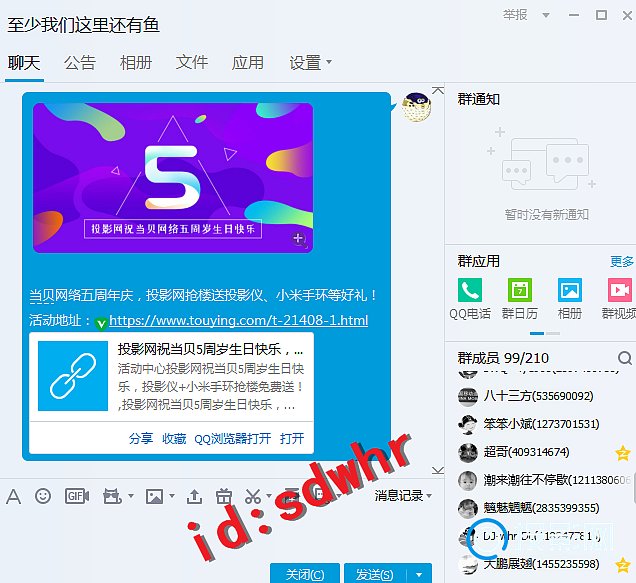Click the bottom chat scroll arrow
The image size is (636, 583).
click(438, 470)
